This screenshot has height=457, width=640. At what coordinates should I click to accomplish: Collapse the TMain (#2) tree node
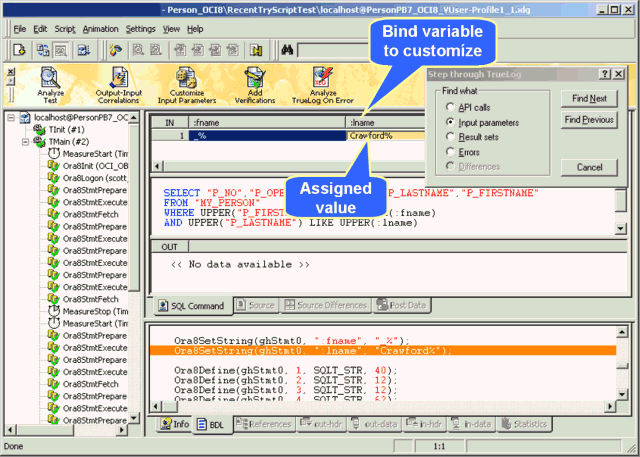(26, 142)
